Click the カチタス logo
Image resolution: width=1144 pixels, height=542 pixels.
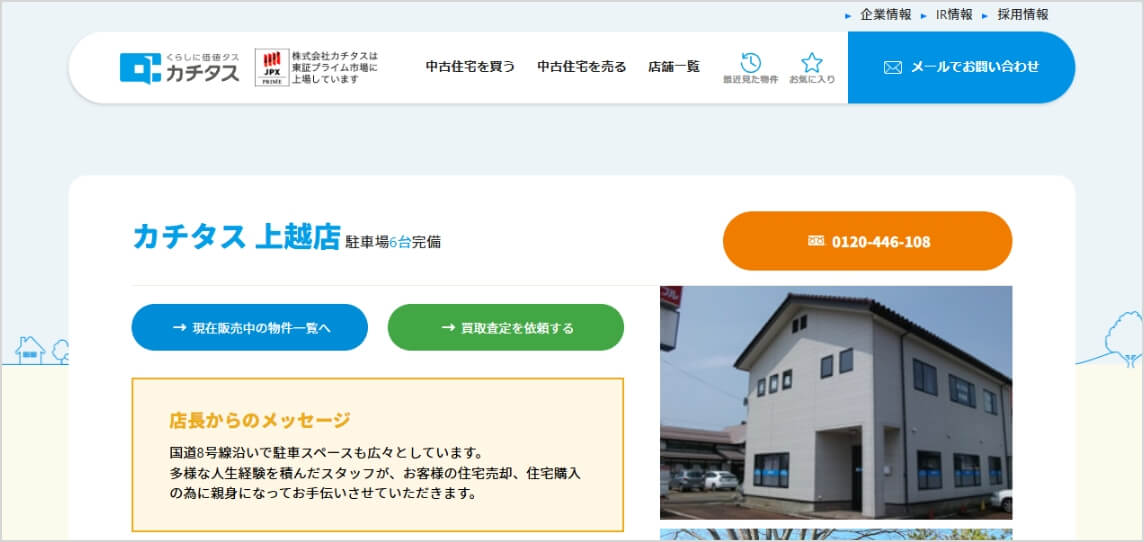click(179, 67)
